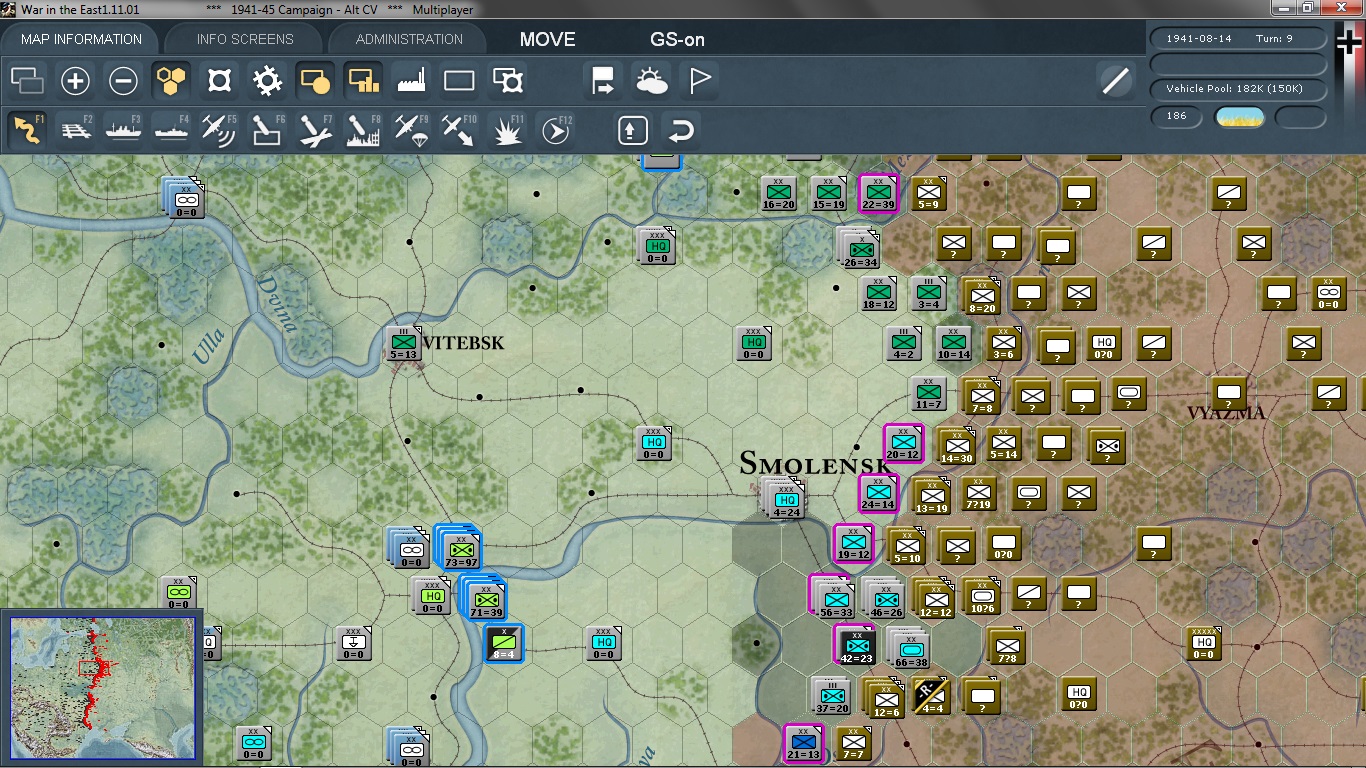The width and height of the screenshot is (1366, 768).
Task: Toggle the gear-shaped factory locations icon
Action: click(x=267, y=81)
